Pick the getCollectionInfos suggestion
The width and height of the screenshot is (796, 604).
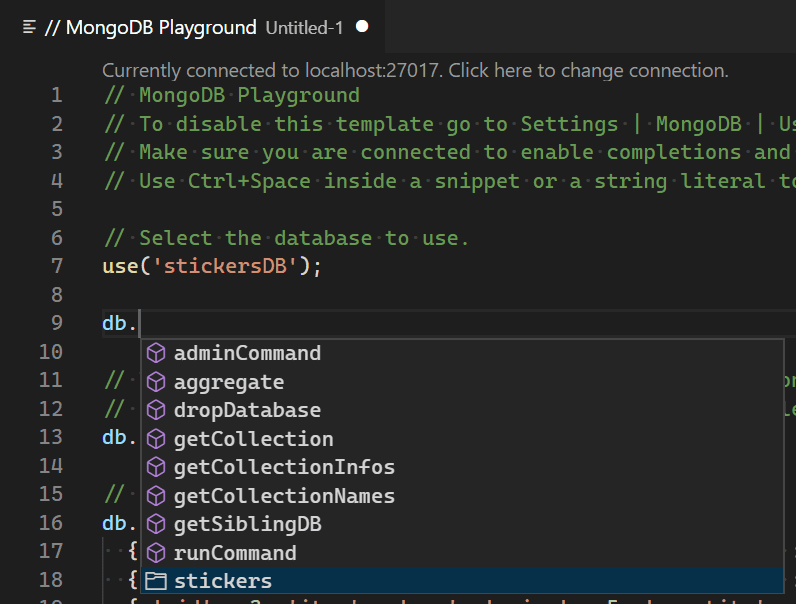[284, 467]
